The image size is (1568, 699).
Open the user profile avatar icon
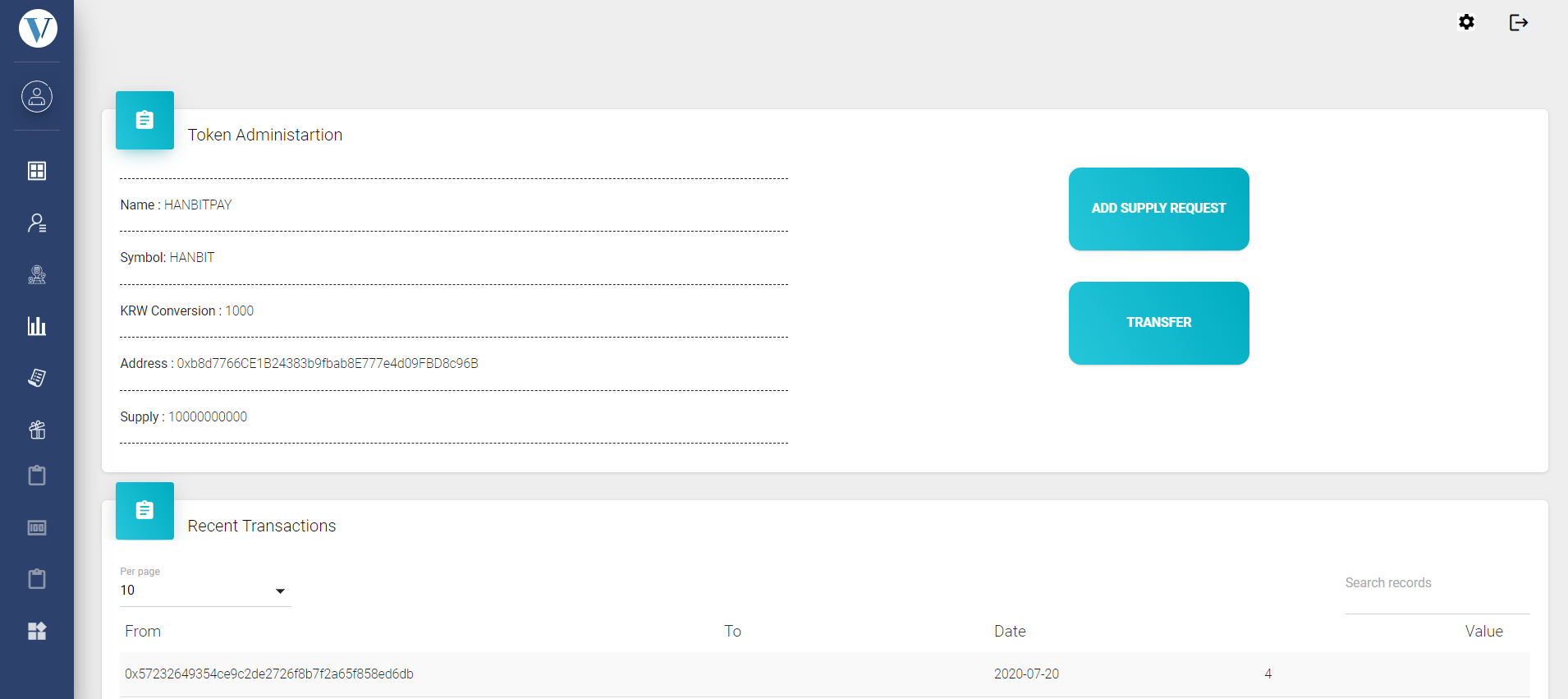point(37,97)
